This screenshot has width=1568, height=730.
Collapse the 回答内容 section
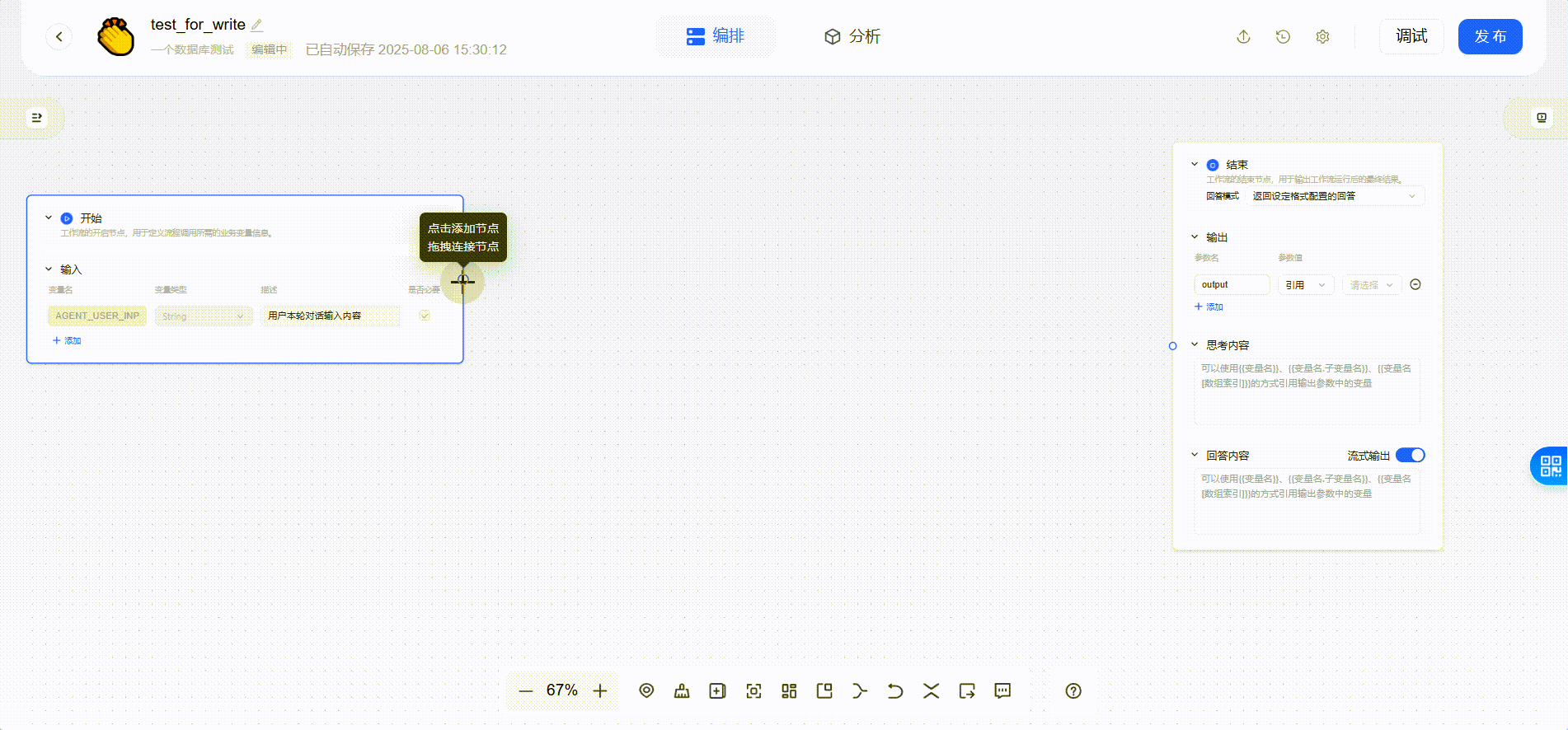(x=1195, y=456)
